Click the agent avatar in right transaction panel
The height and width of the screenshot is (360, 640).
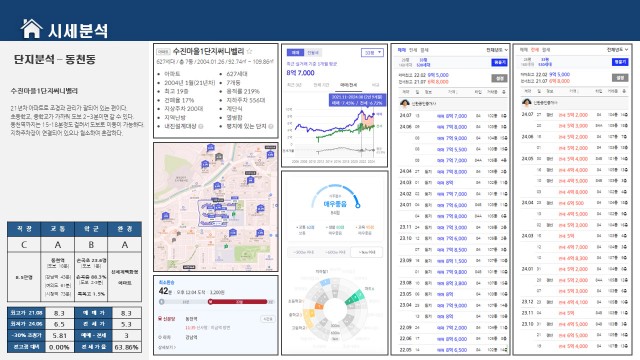click(x=527, y=102)
